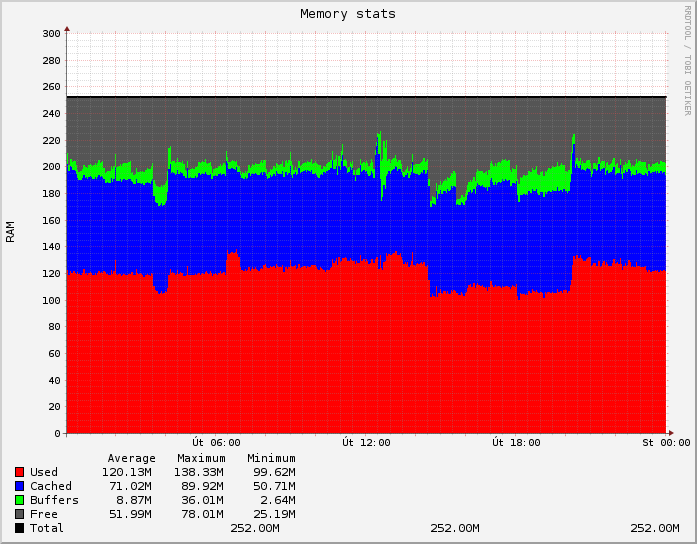Viewport: 697px width, 544px height.
Task: Click the 'Total' legend label
Action: [47, 528]
